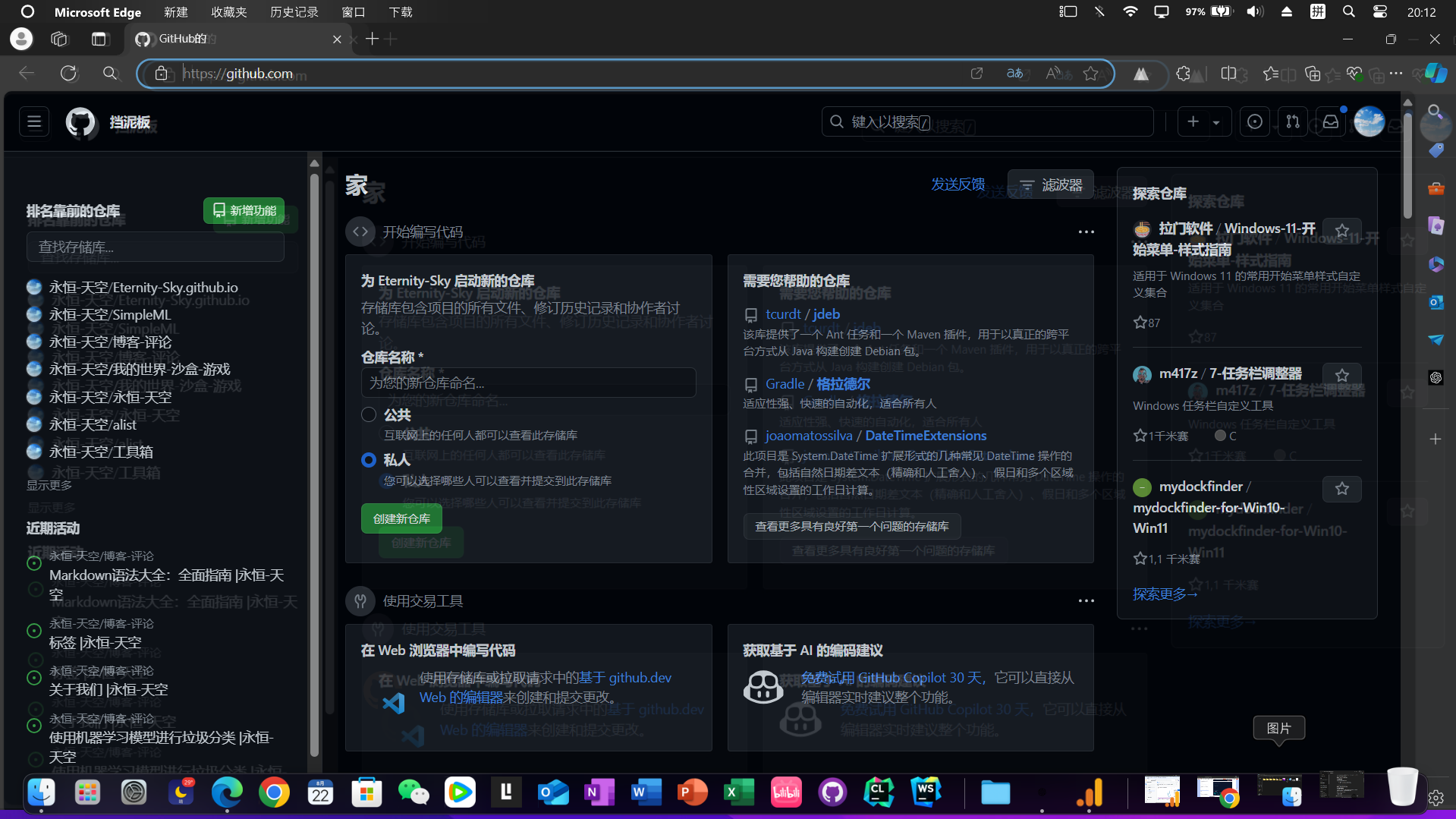Image resolution: width=1456 pixels, height=819 pixels.
Task: Open browser extensions puzzle icon
Action: pos(1184,74)
